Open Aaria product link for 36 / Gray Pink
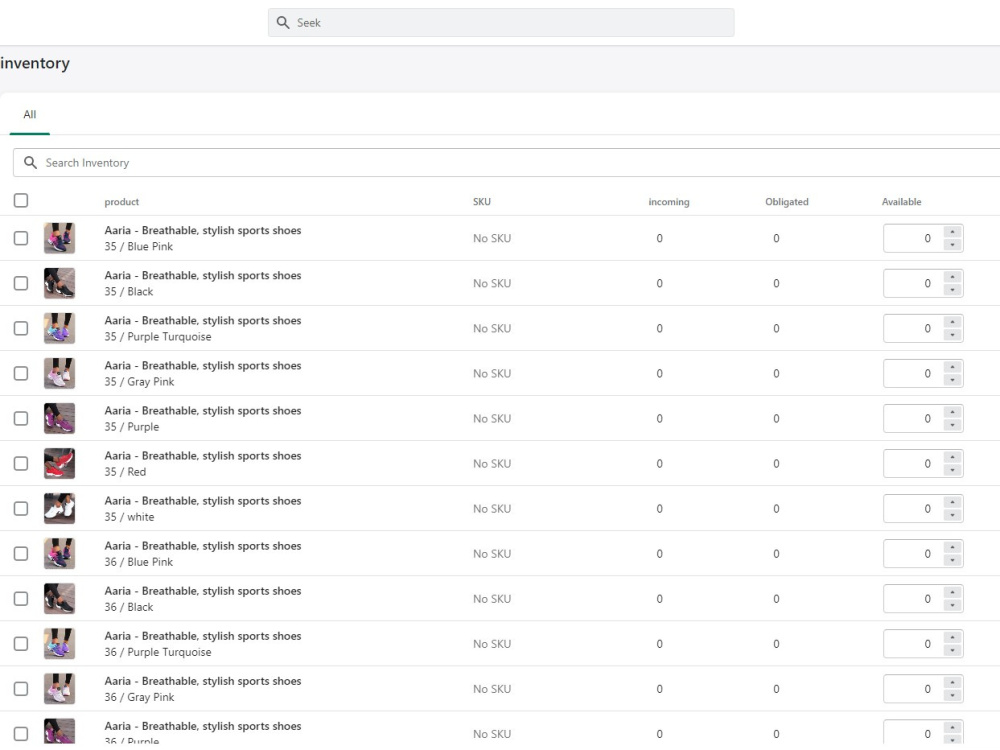The height and width of the screenshot is (750, 1000). click(x=203, y=681)
